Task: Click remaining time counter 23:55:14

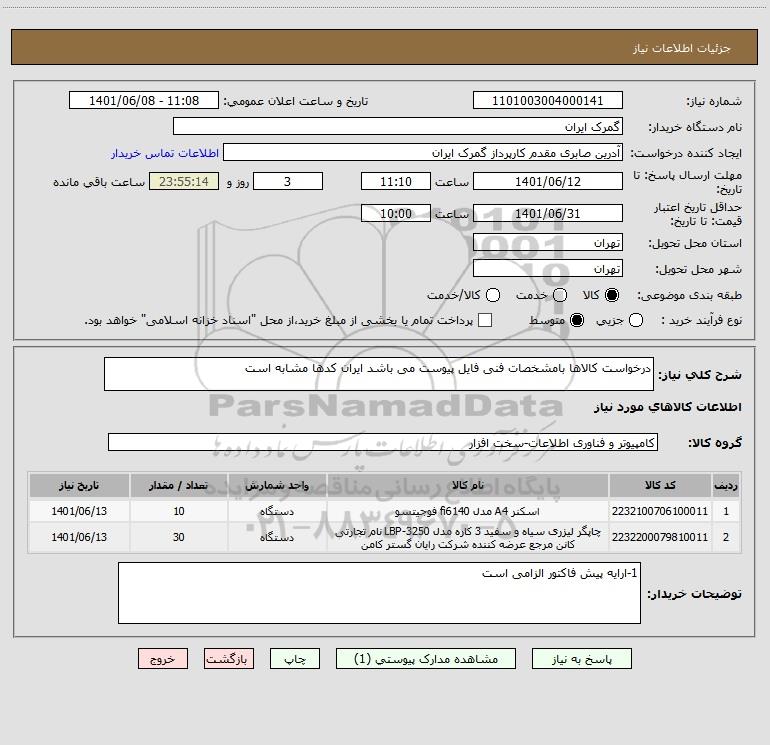Action: (x=184, y=181)
